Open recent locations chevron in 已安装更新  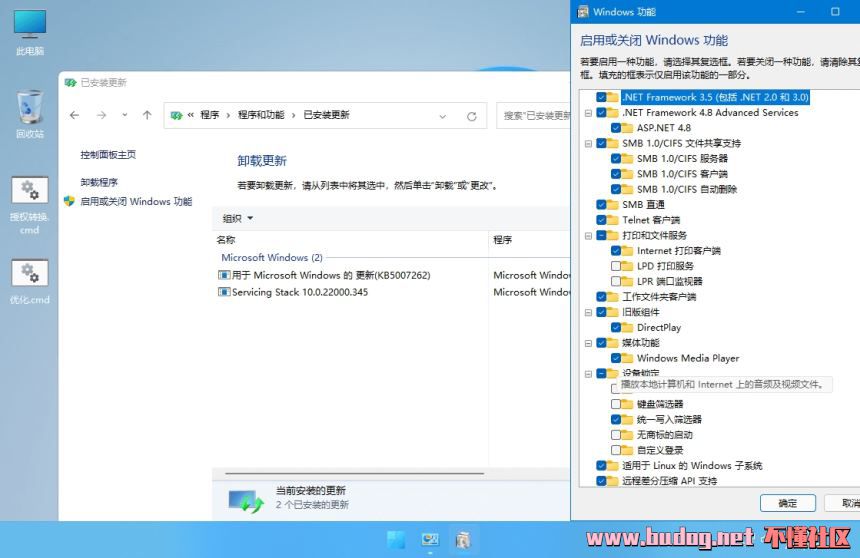(125, 115)
